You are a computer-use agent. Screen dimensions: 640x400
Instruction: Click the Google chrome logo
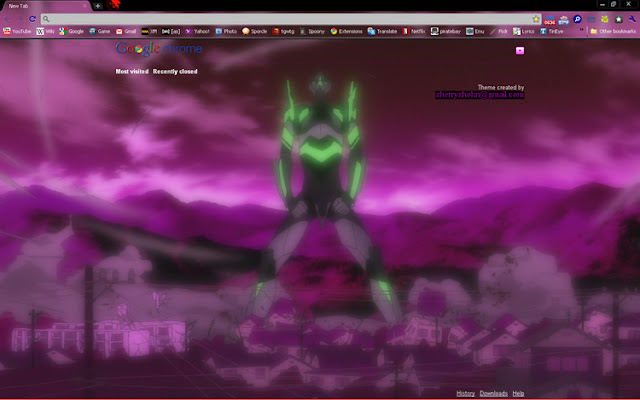[x=159, y=48]
